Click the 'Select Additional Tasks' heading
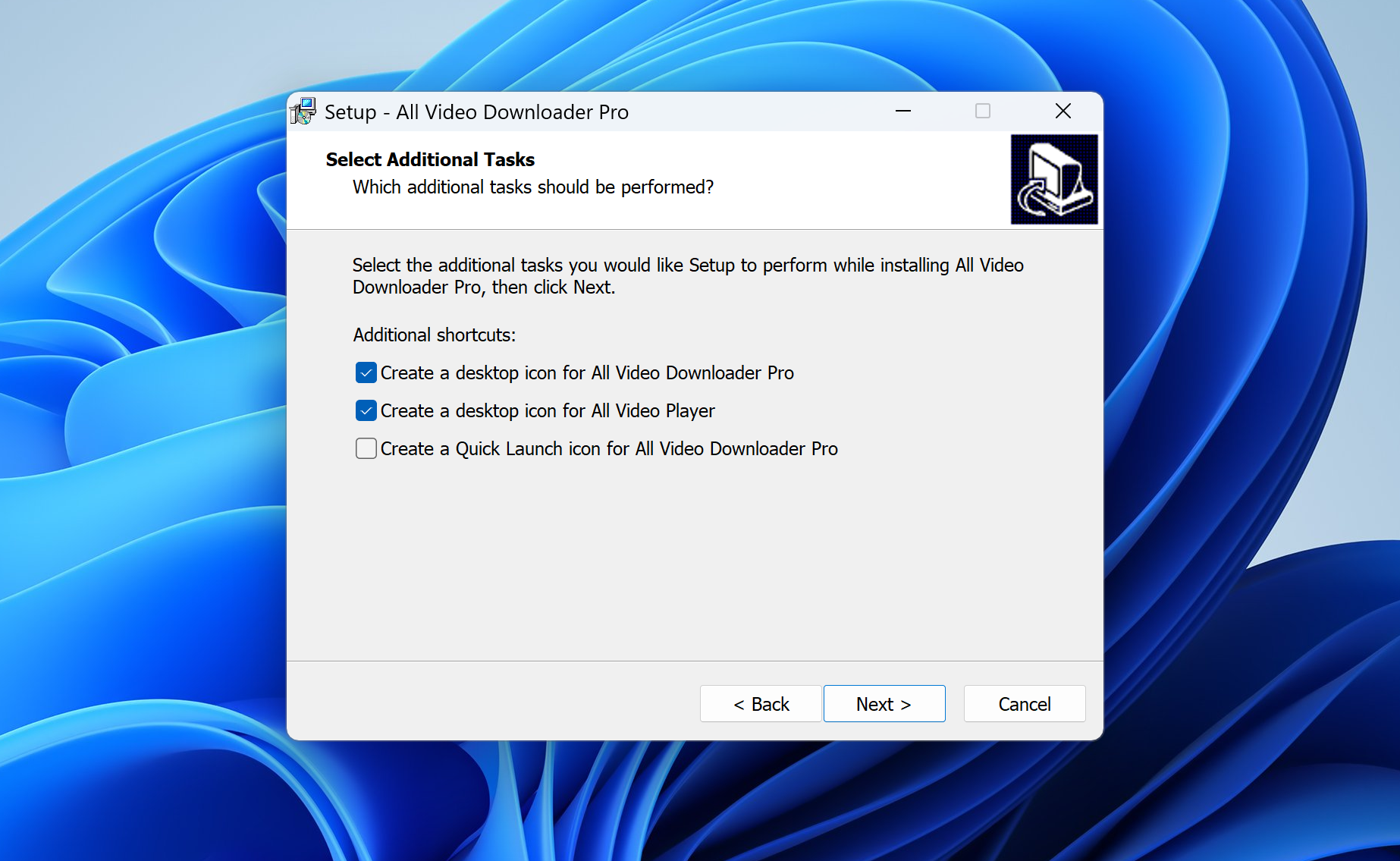The height and width of the screenshot is (861, 1400). (430, 159)
